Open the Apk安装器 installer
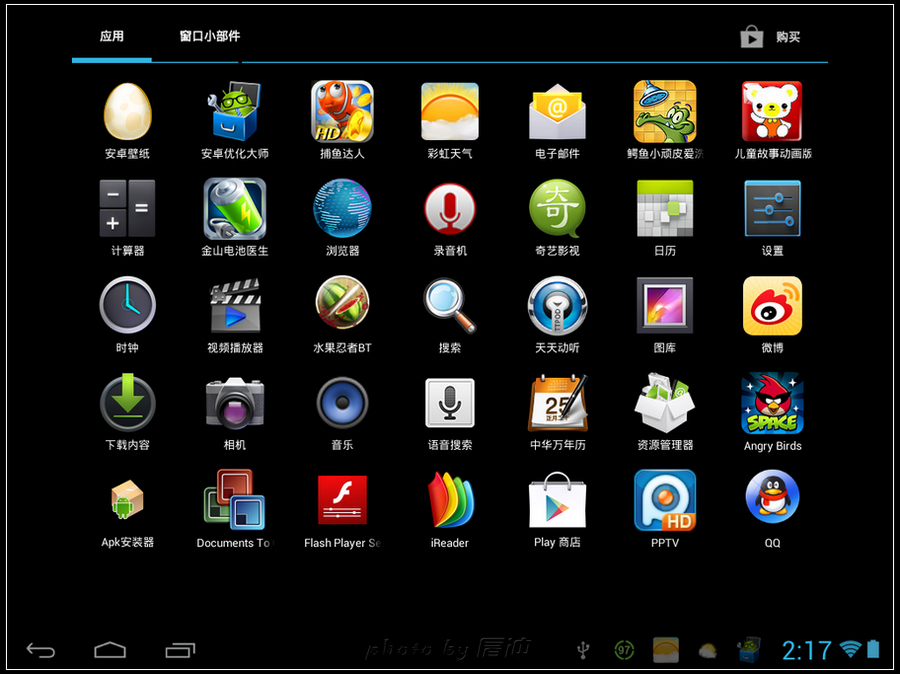 tap(127, 499)
